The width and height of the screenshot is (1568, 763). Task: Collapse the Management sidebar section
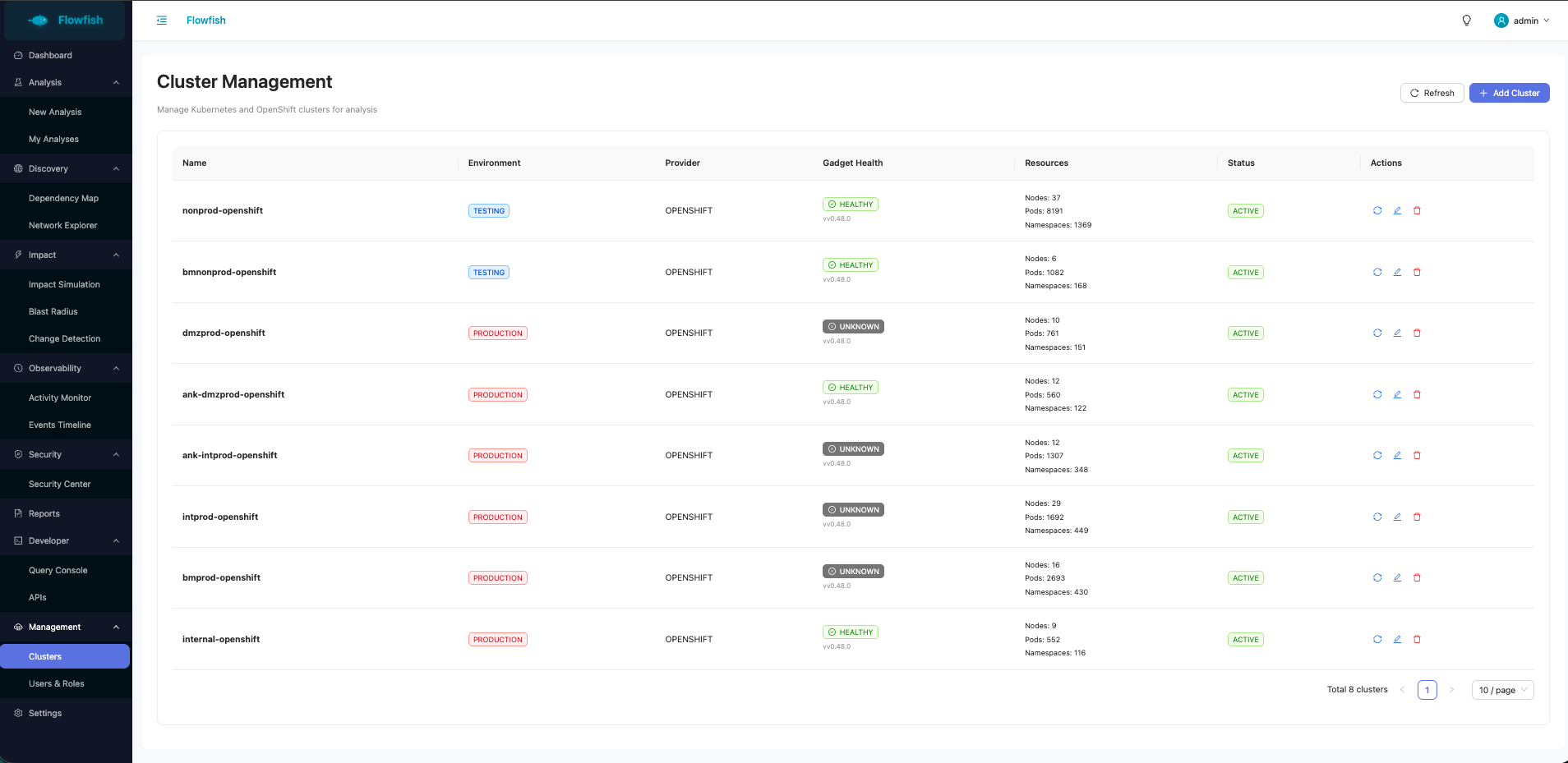click(66, 627)
